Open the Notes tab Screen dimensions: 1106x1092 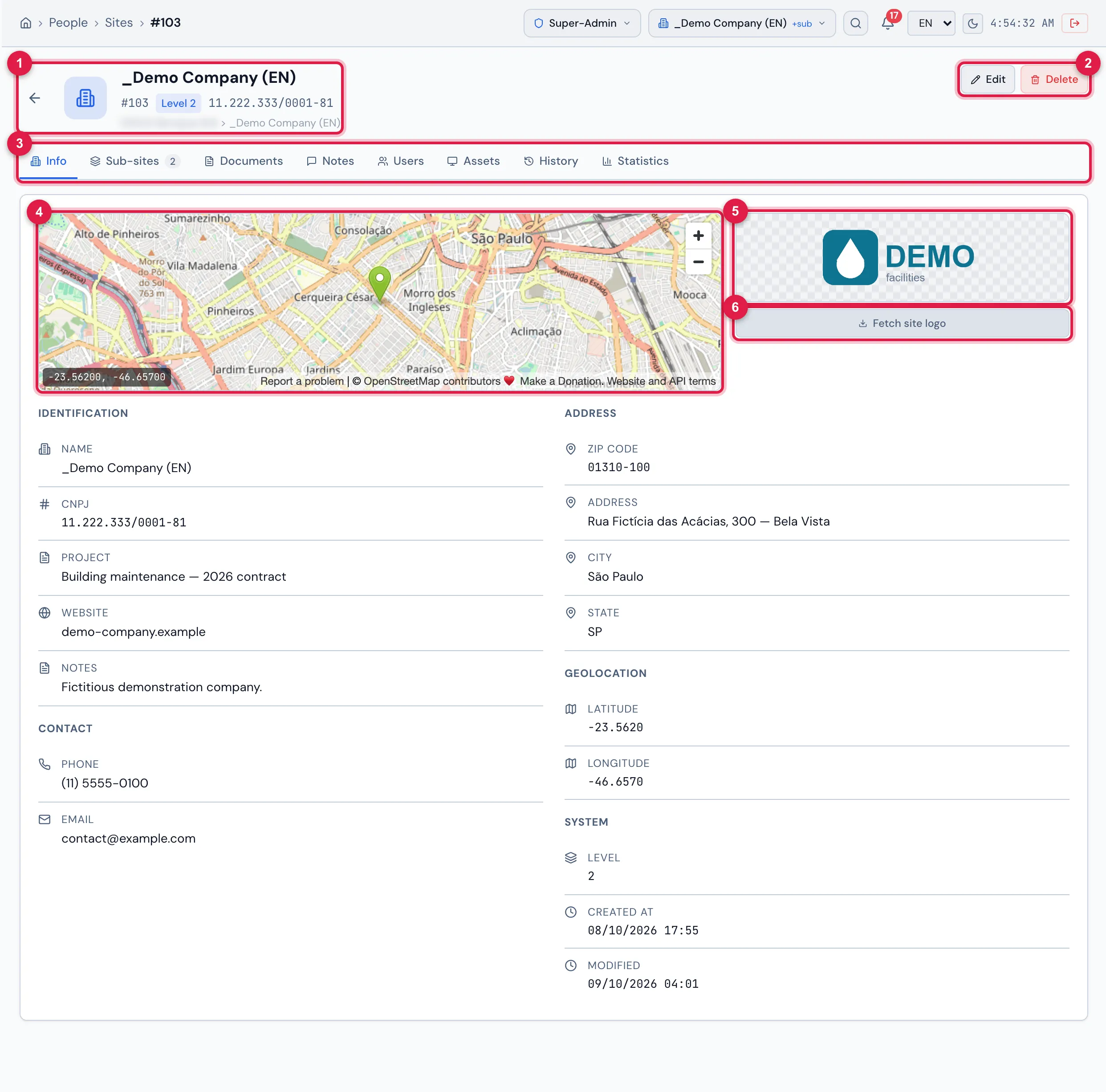(x=330, y=161)
